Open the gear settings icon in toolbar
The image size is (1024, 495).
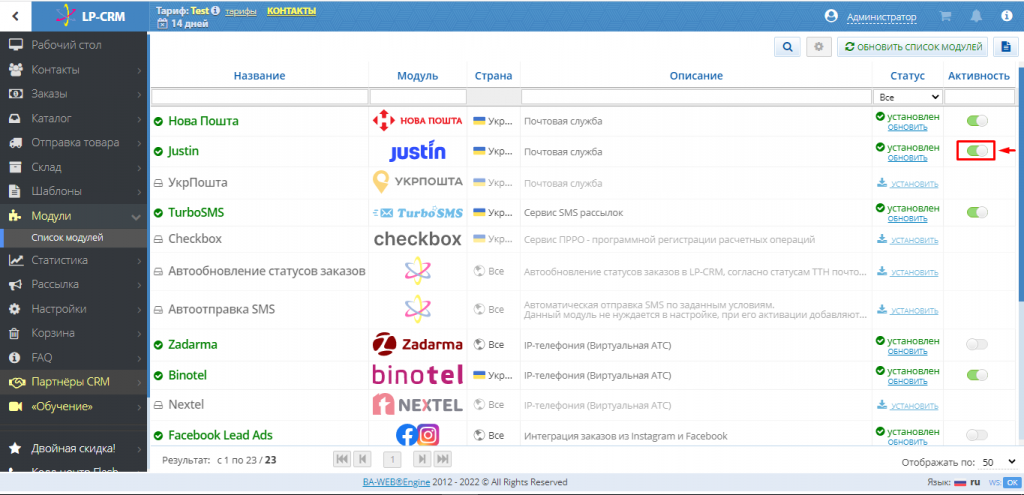(x=819, y=47)
